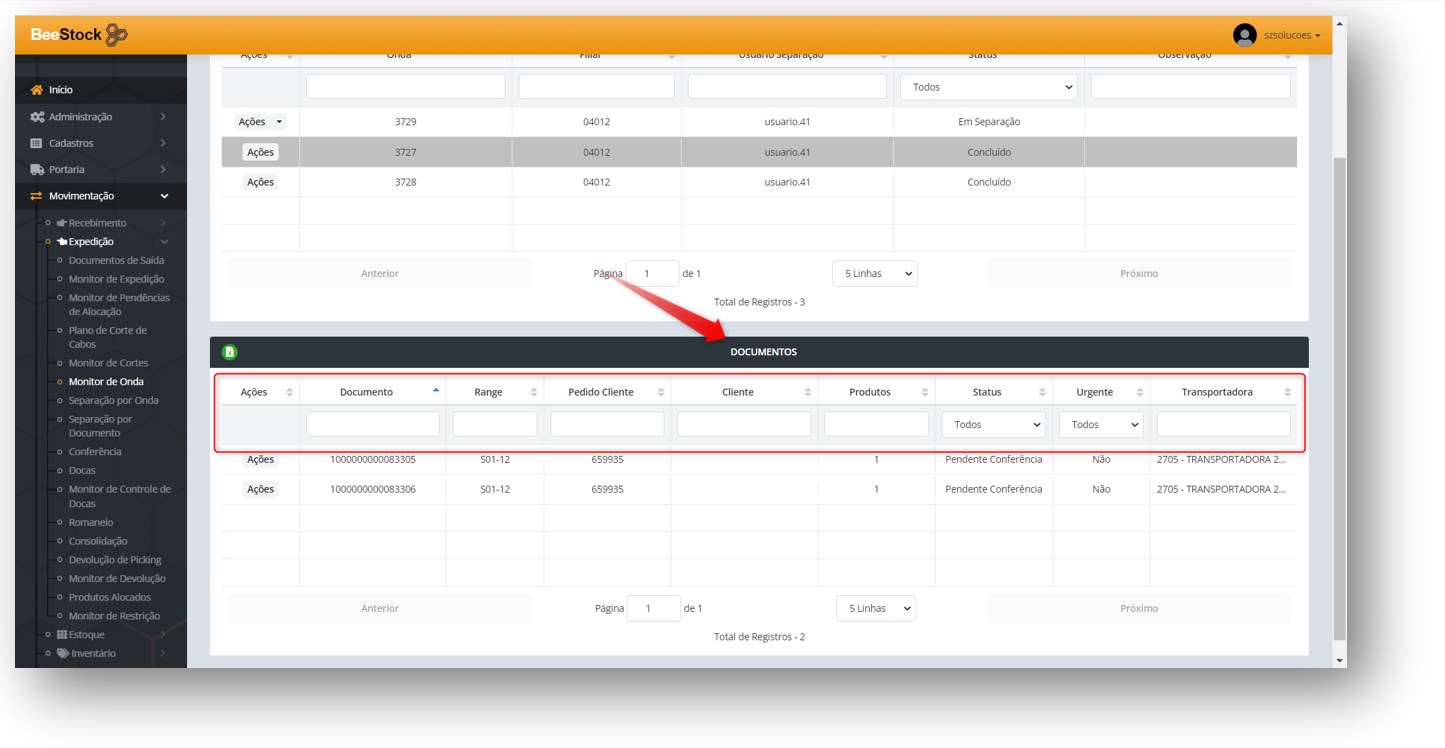
Task: Click the Início home icon
Action: [37, 90]
